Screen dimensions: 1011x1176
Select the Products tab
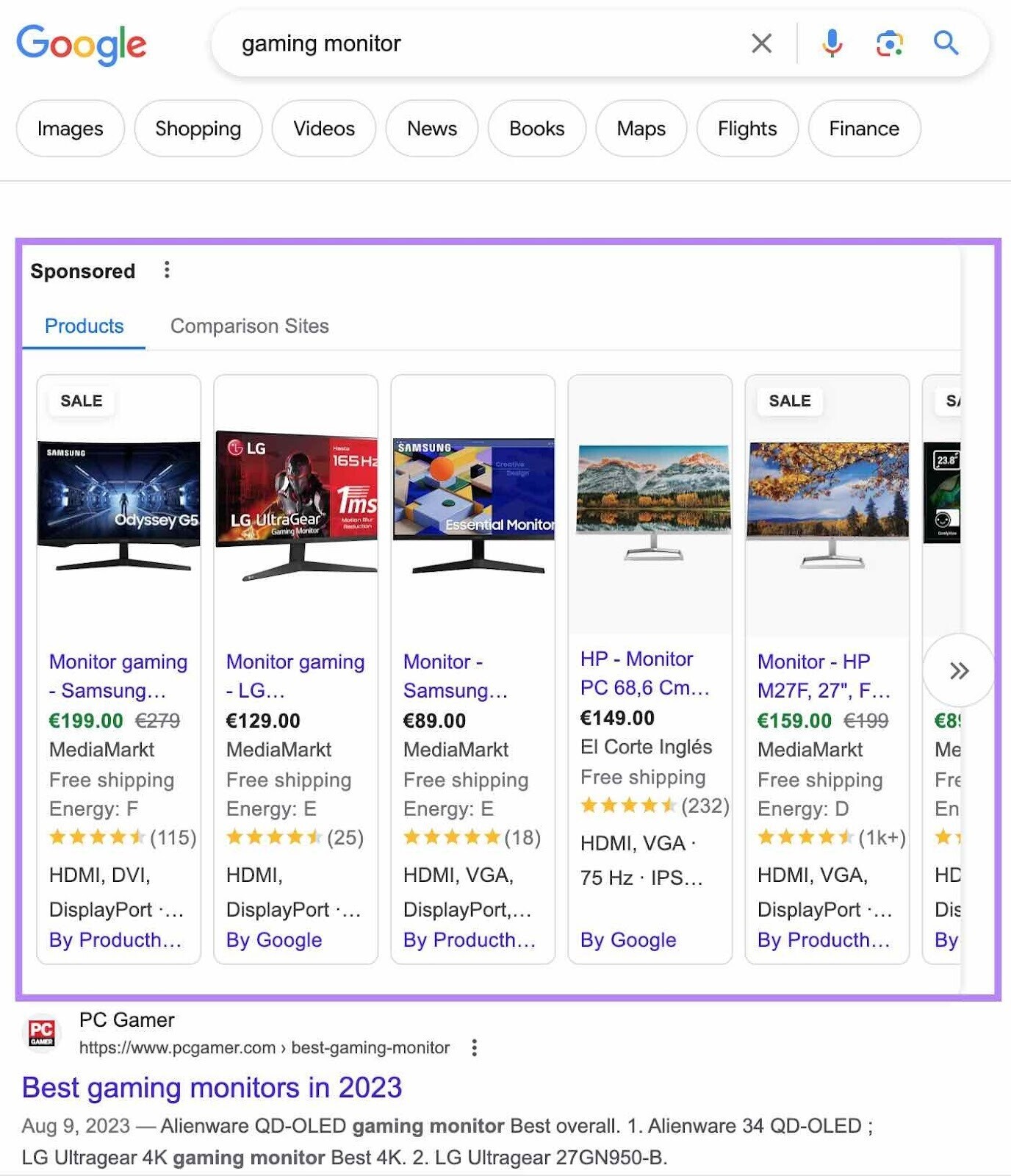pyautogui.click(x=84, y=326)
